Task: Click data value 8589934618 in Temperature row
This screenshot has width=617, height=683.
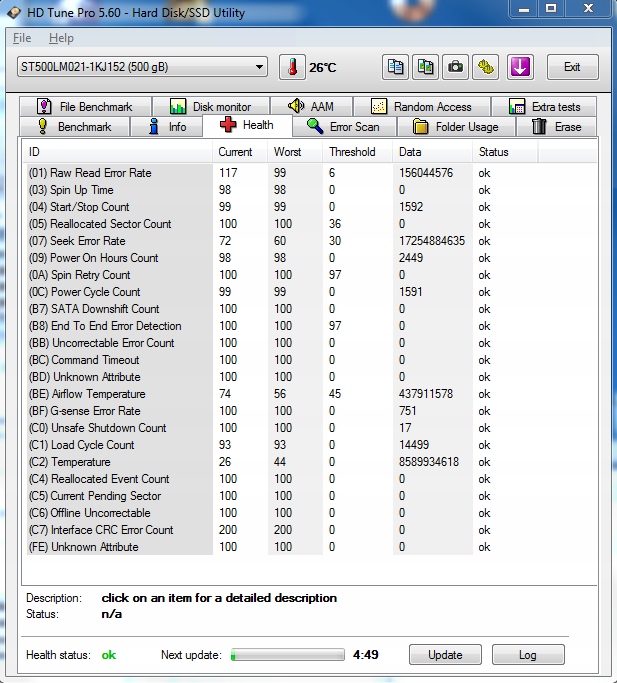Action: click(x=429, y=462)
